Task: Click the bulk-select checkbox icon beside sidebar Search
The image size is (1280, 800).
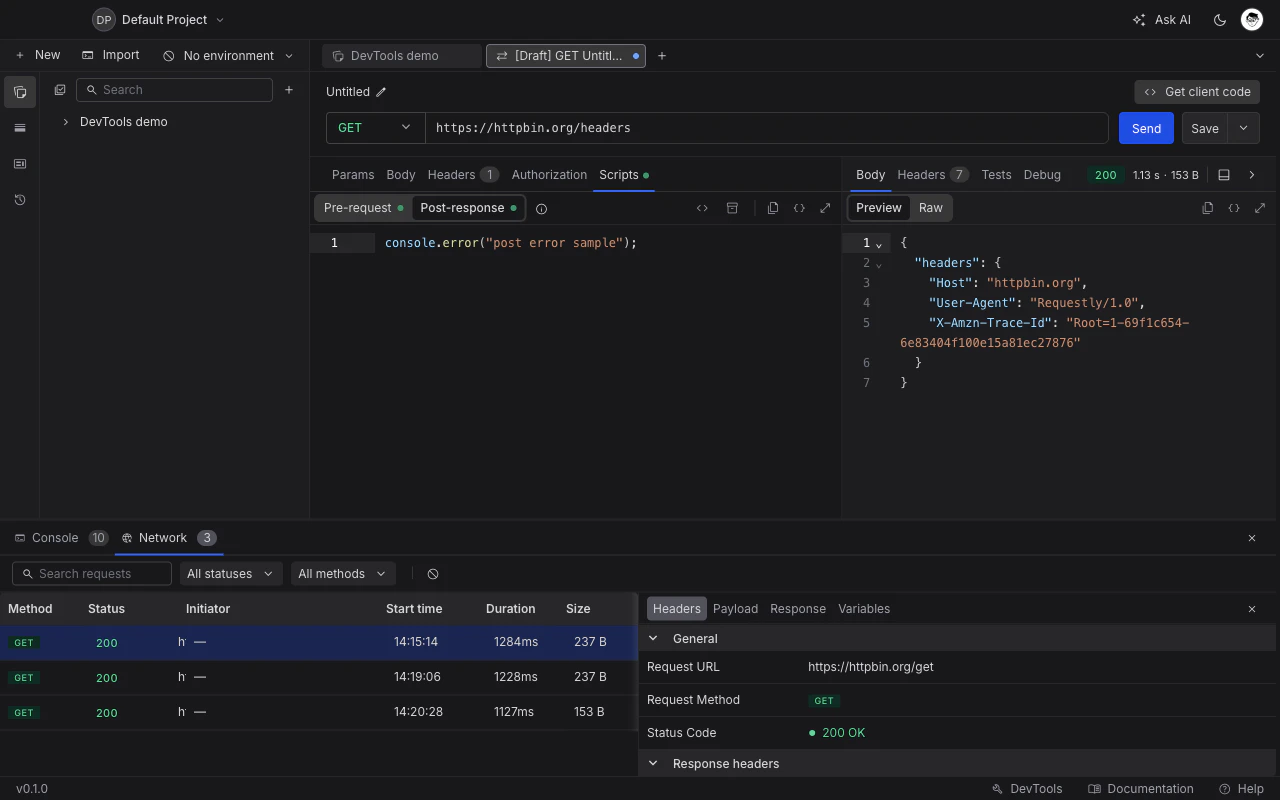Action: [60, 90]
